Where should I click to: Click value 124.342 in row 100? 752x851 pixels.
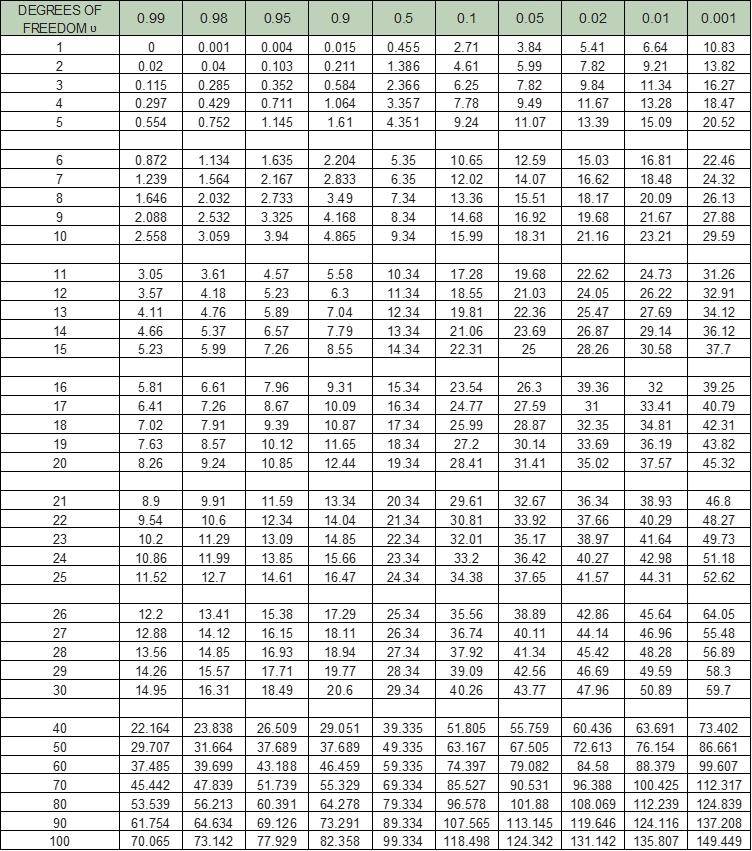pyautogui.click(x=530, y=841)
